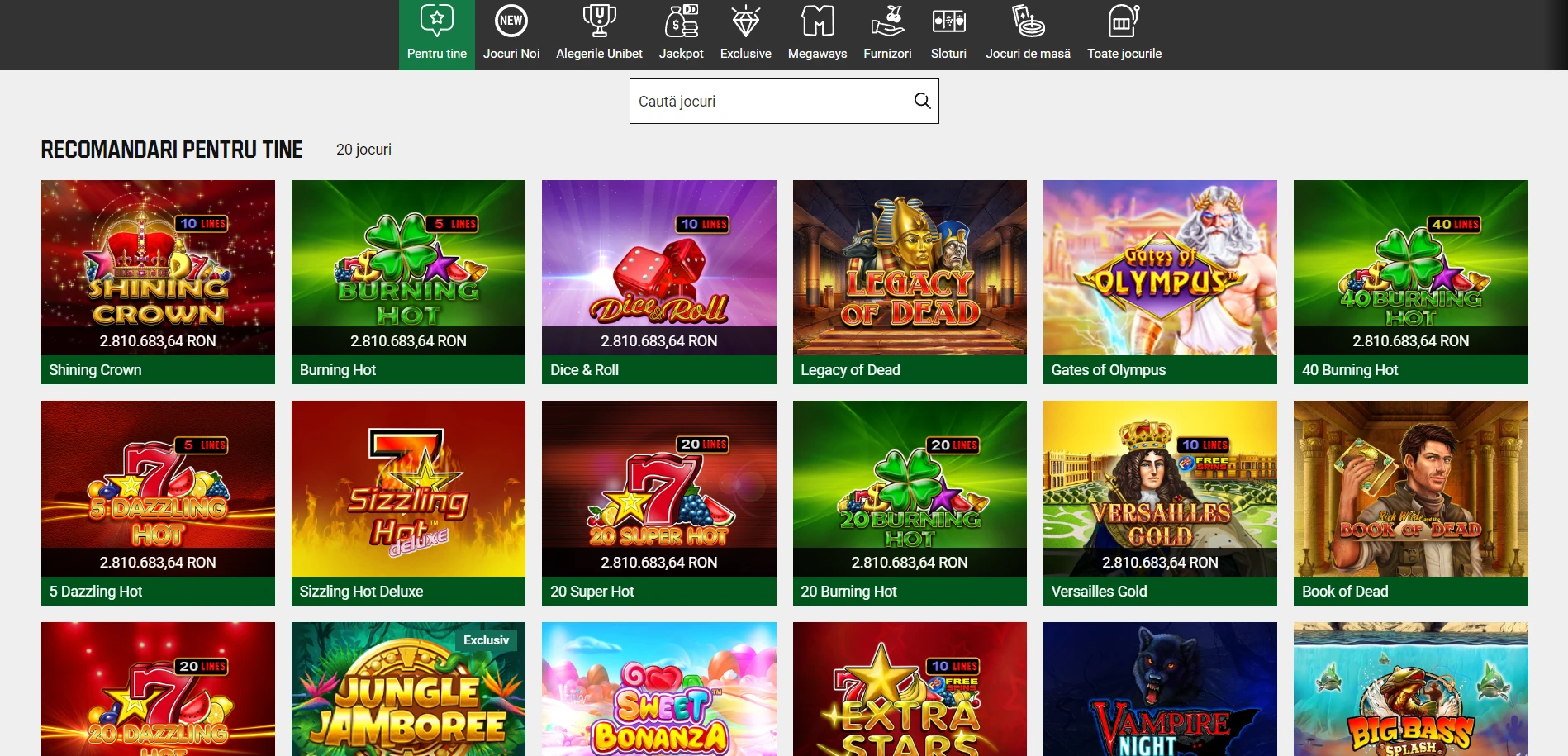Click the Caută jocuri search field
Image resolution: width=1568 pixels, height=756 pixels.
coord(784,101)
